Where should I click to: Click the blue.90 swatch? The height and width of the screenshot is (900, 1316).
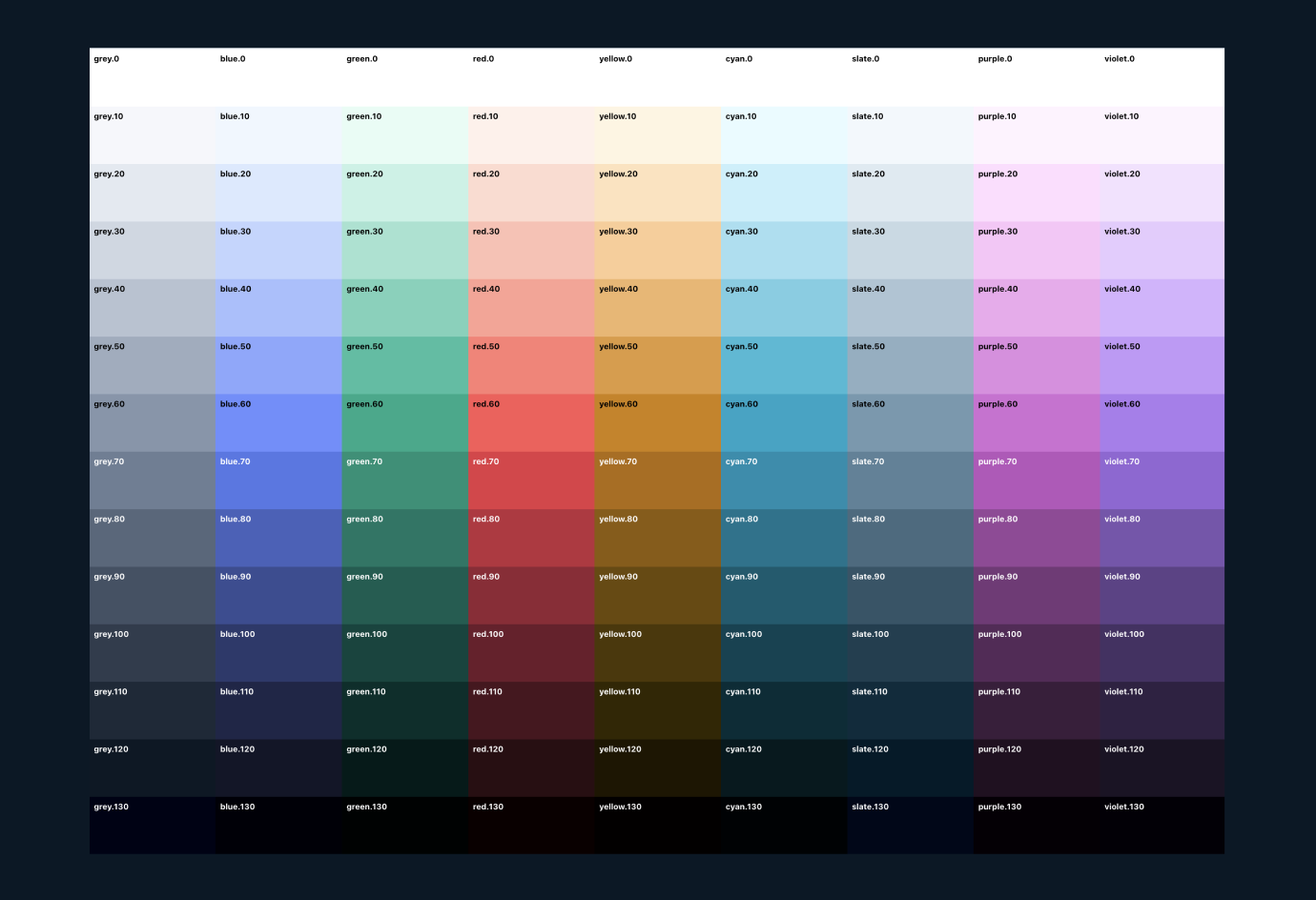278,595
